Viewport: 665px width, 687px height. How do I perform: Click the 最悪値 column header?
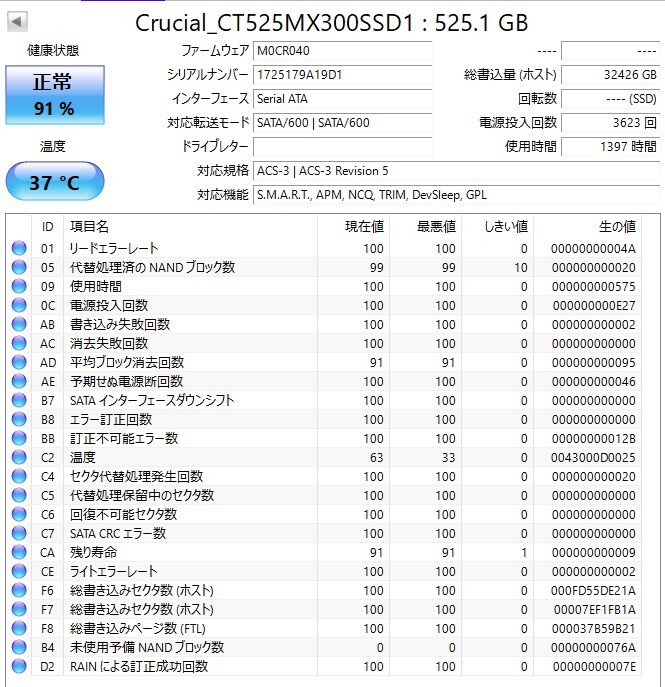coord(425,227)
